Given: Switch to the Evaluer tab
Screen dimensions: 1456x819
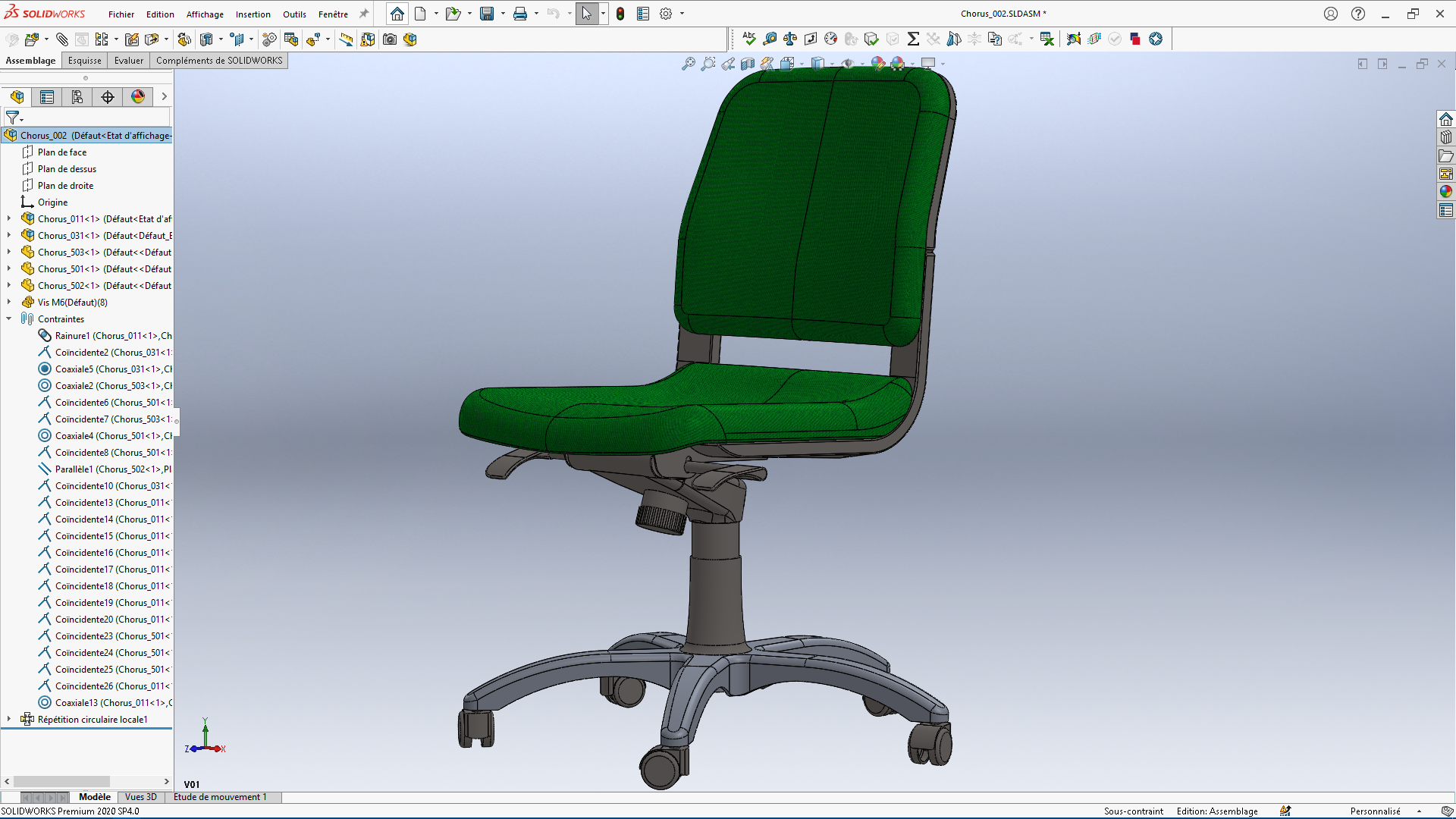Looking at the screenshot, I should click(128, 61).
